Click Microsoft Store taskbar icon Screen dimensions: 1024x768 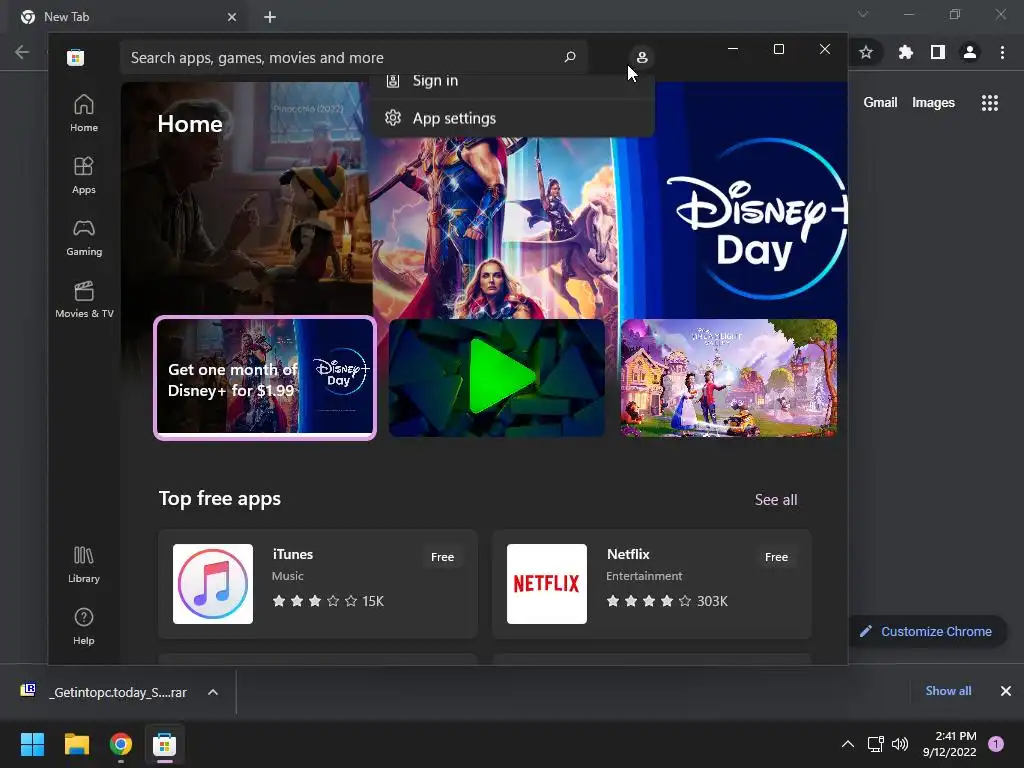tap(165, 744)
